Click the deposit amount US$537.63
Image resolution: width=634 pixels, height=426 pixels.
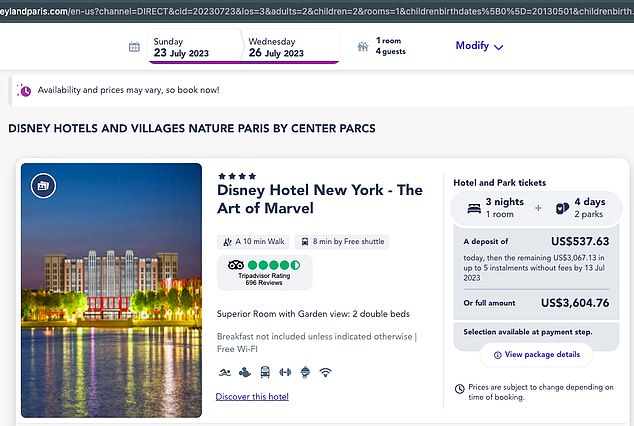click(x=580, y=241)
